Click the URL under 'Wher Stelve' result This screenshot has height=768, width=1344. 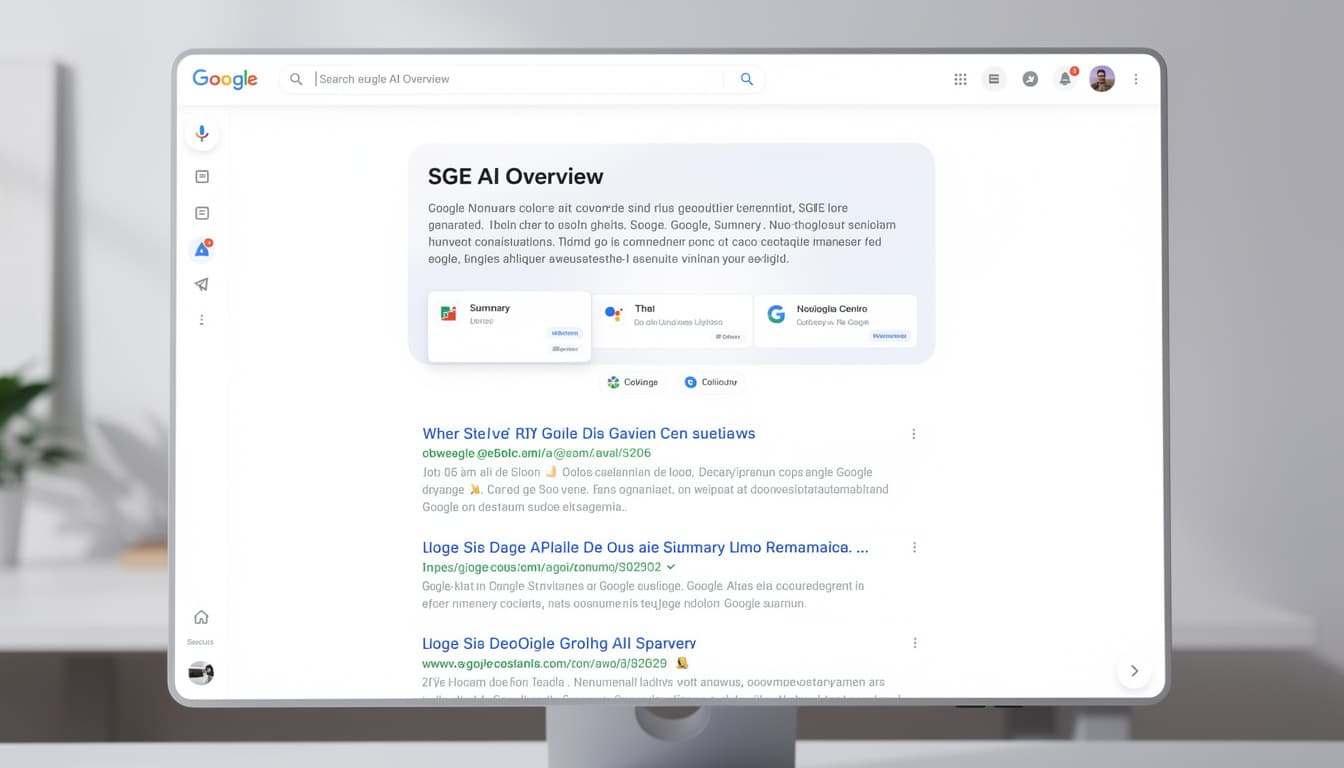537,453
